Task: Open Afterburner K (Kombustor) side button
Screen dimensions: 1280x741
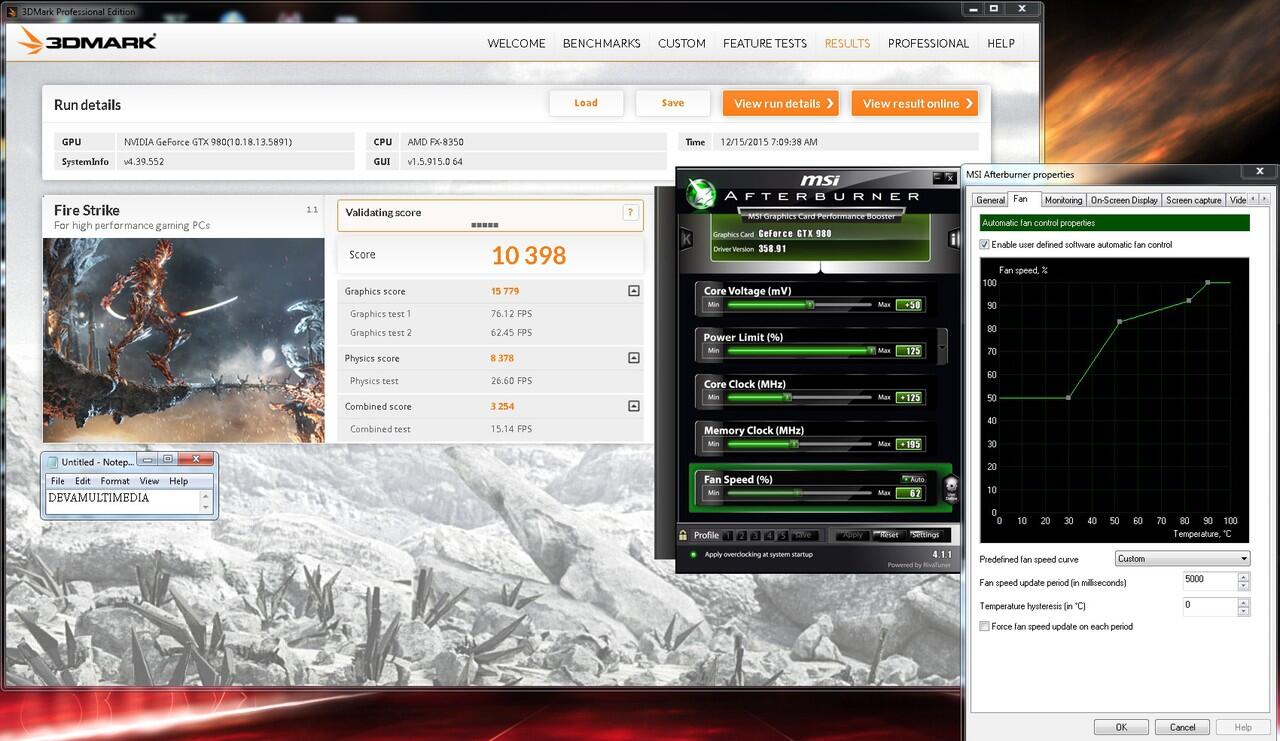Action: point(686,239)
